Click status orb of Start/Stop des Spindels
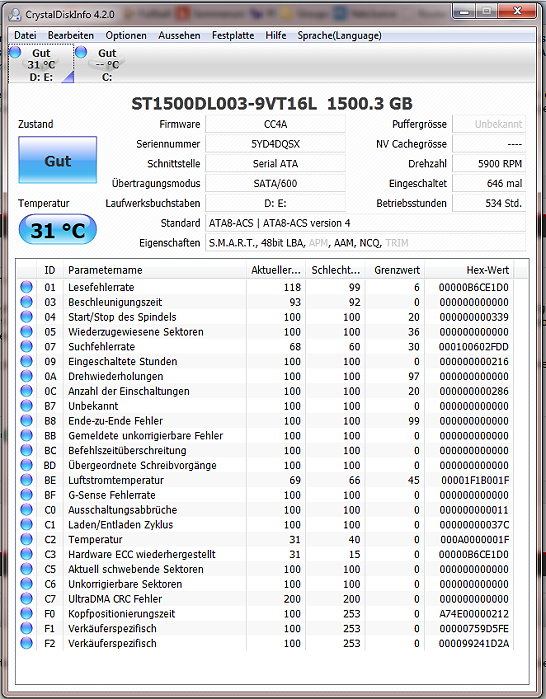 pyautogui.click(x=26, y=317)
